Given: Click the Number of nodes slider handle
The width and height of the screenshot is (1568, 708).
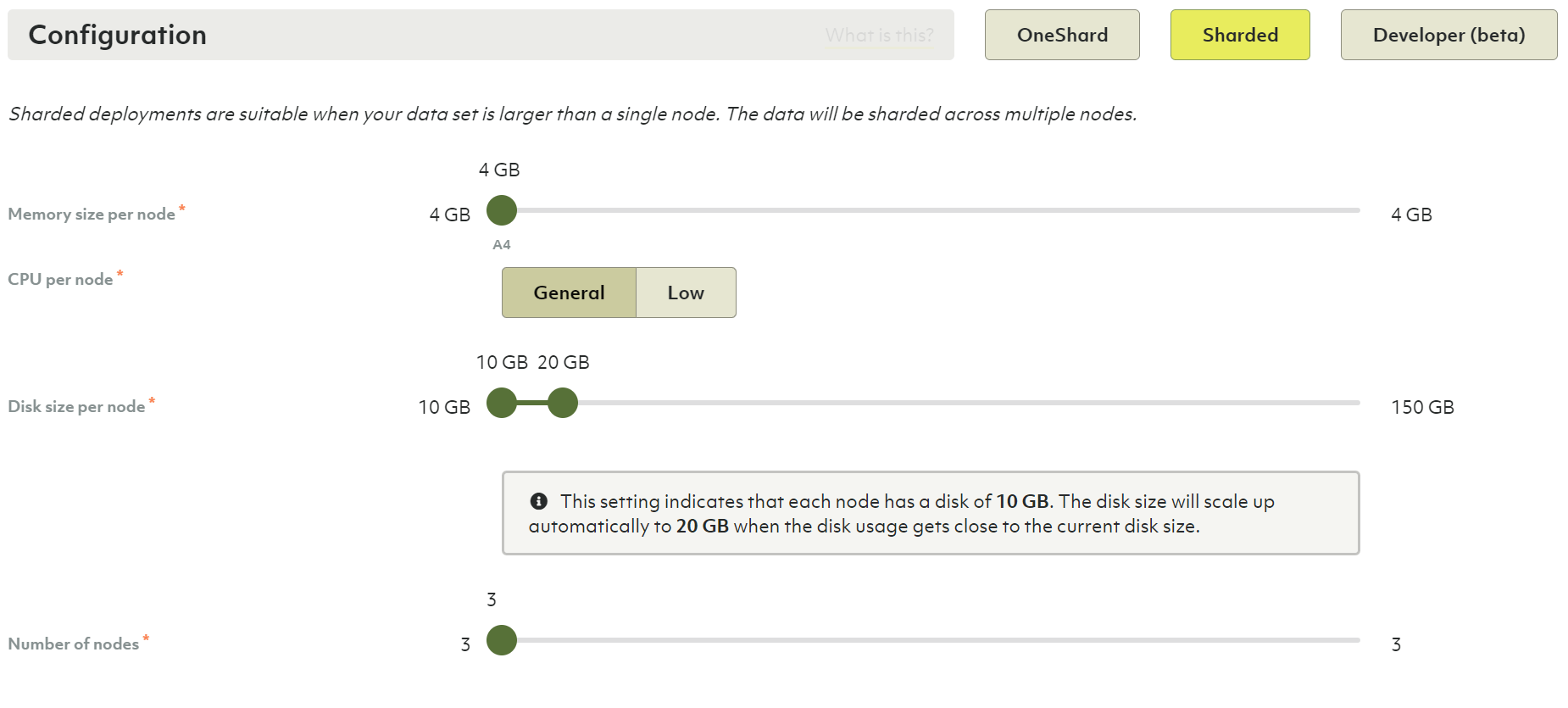Looking at the screenshot, I should point(502,640).
